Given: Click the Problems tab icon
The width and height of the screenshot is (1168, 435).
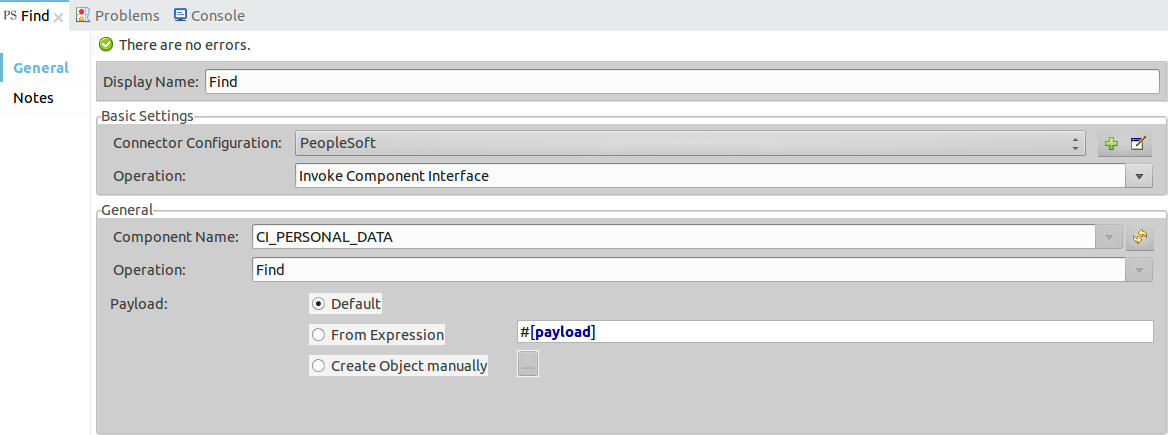Looking at the screenshot, I should coord(83,15).
